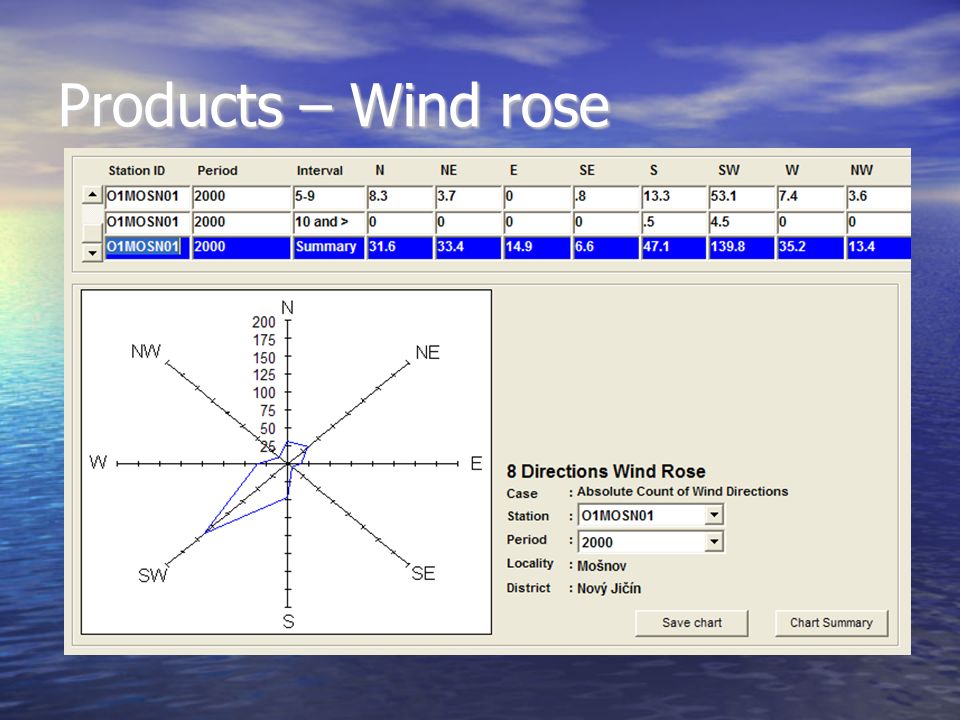Click the Period column header
The height and width of the screenshot is (720, 960).
217,171
